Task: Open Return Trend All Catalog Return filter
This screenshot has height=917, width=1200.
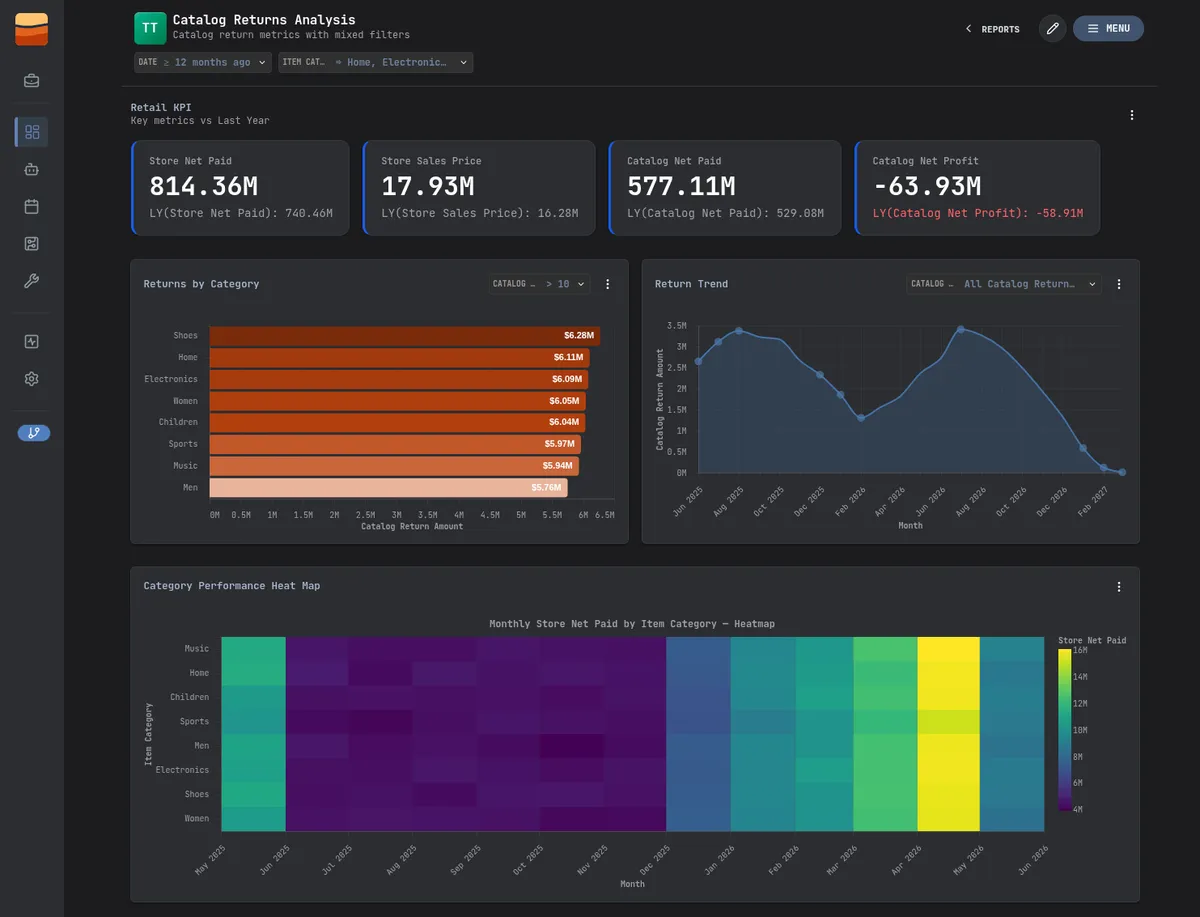Action: tap(1004, 284)
